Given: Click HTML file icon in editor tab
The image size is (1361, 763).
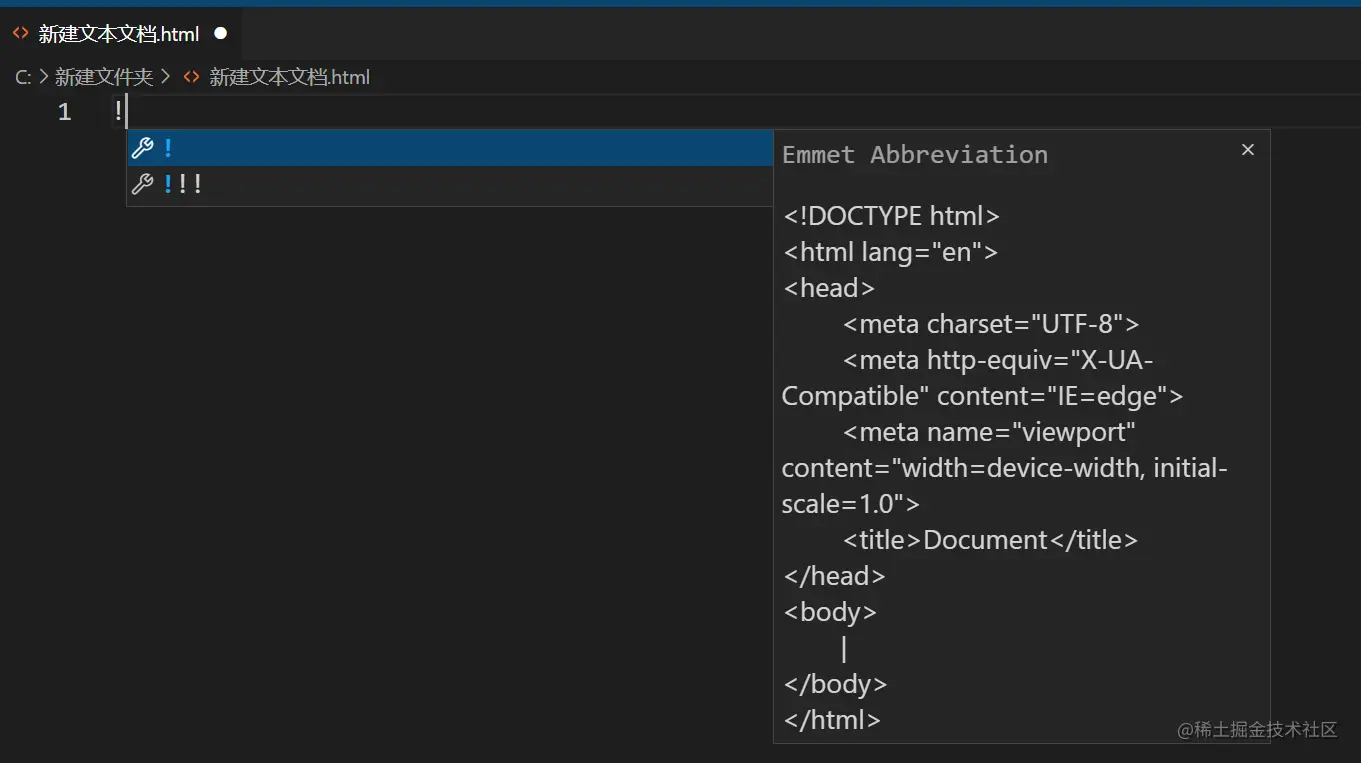Looking at the screenshot, I should [x=20, y=33].
